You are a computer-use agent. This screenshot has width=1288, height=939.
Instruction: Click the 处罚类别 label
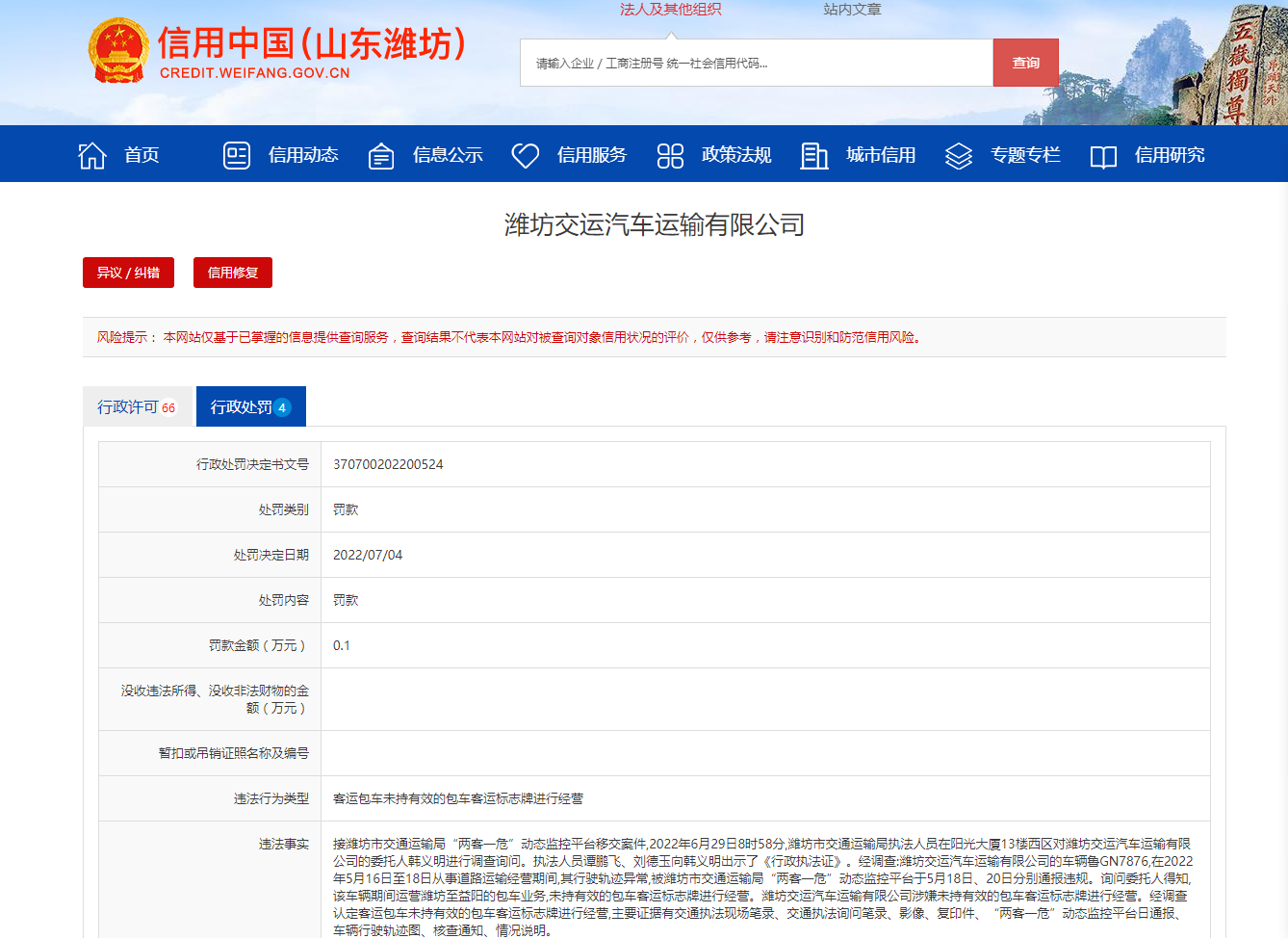(284, 509)
